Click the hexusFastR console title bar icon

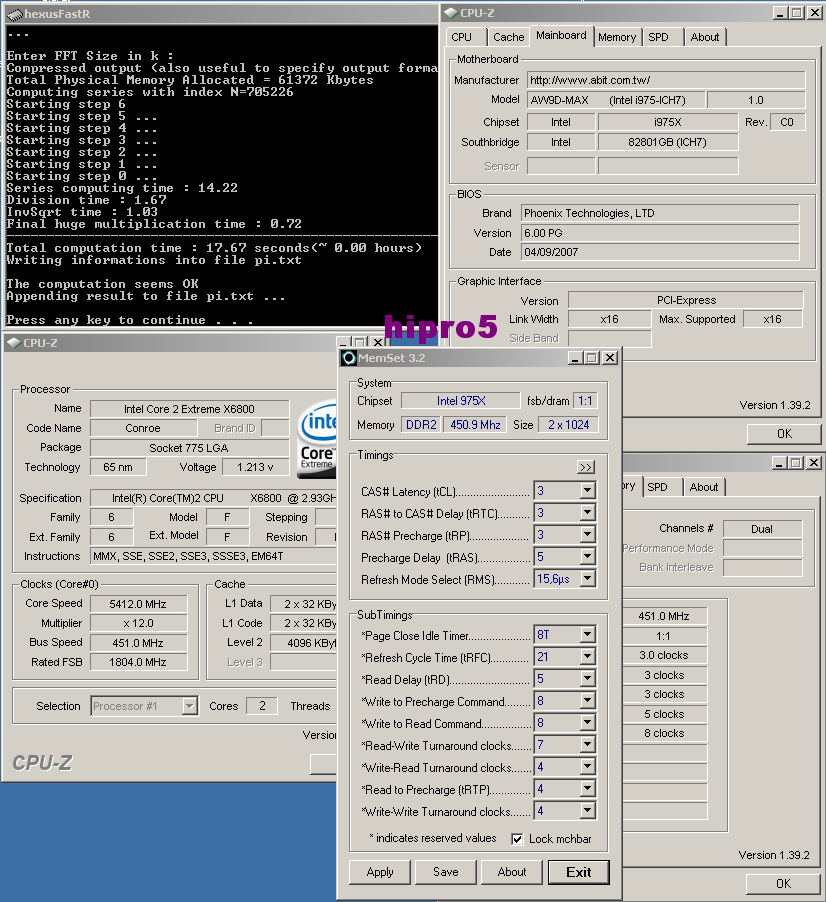(15, 14)
